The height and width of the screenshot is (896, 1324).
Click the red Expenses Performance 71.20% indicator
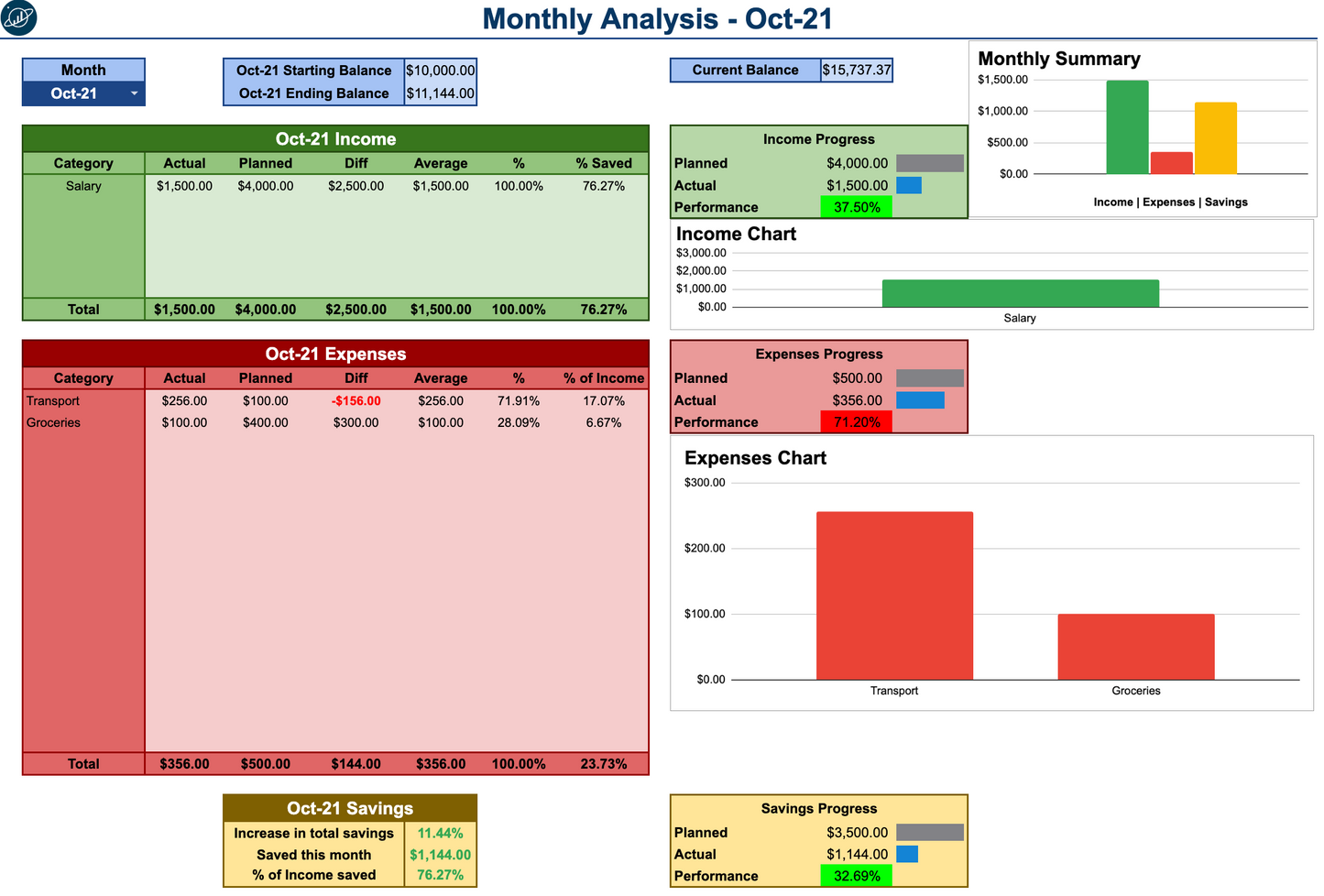(x=856, y=421)
